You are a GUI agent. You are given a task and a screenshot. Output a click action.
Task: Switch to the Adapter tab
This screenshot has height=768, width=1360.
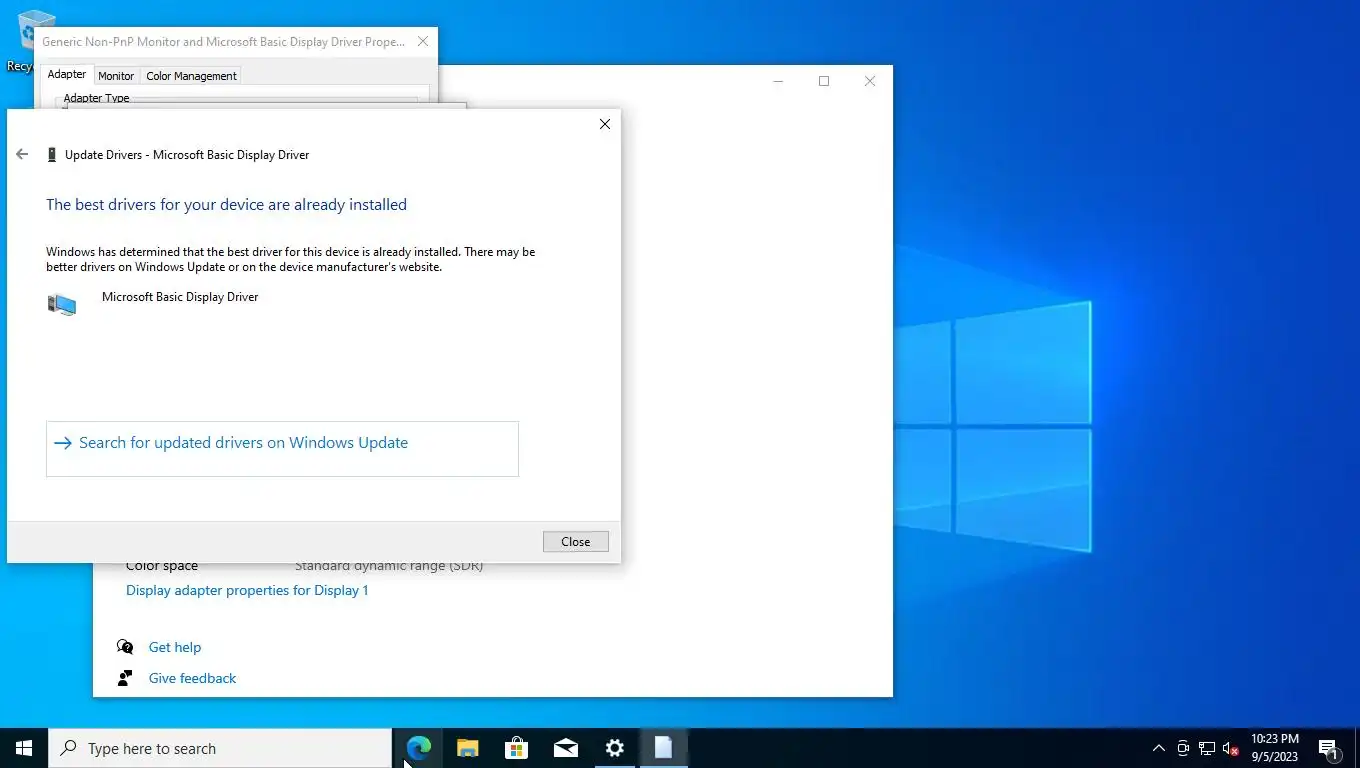67,74
